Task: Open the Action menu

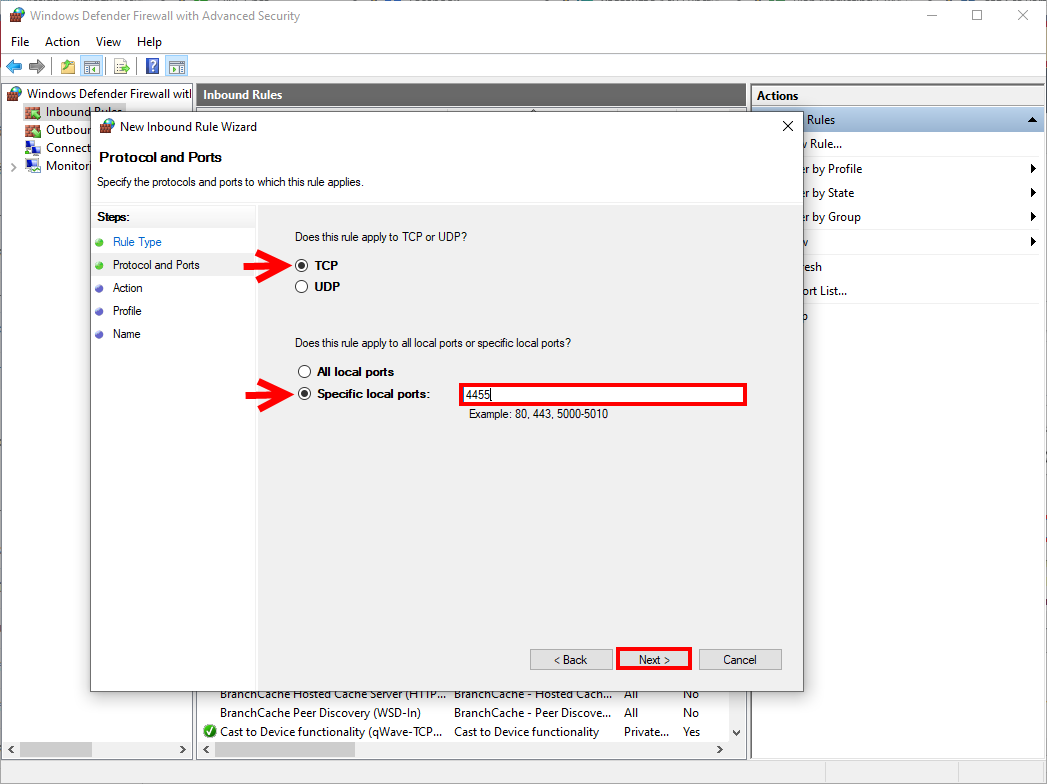Action: [62, 41]
